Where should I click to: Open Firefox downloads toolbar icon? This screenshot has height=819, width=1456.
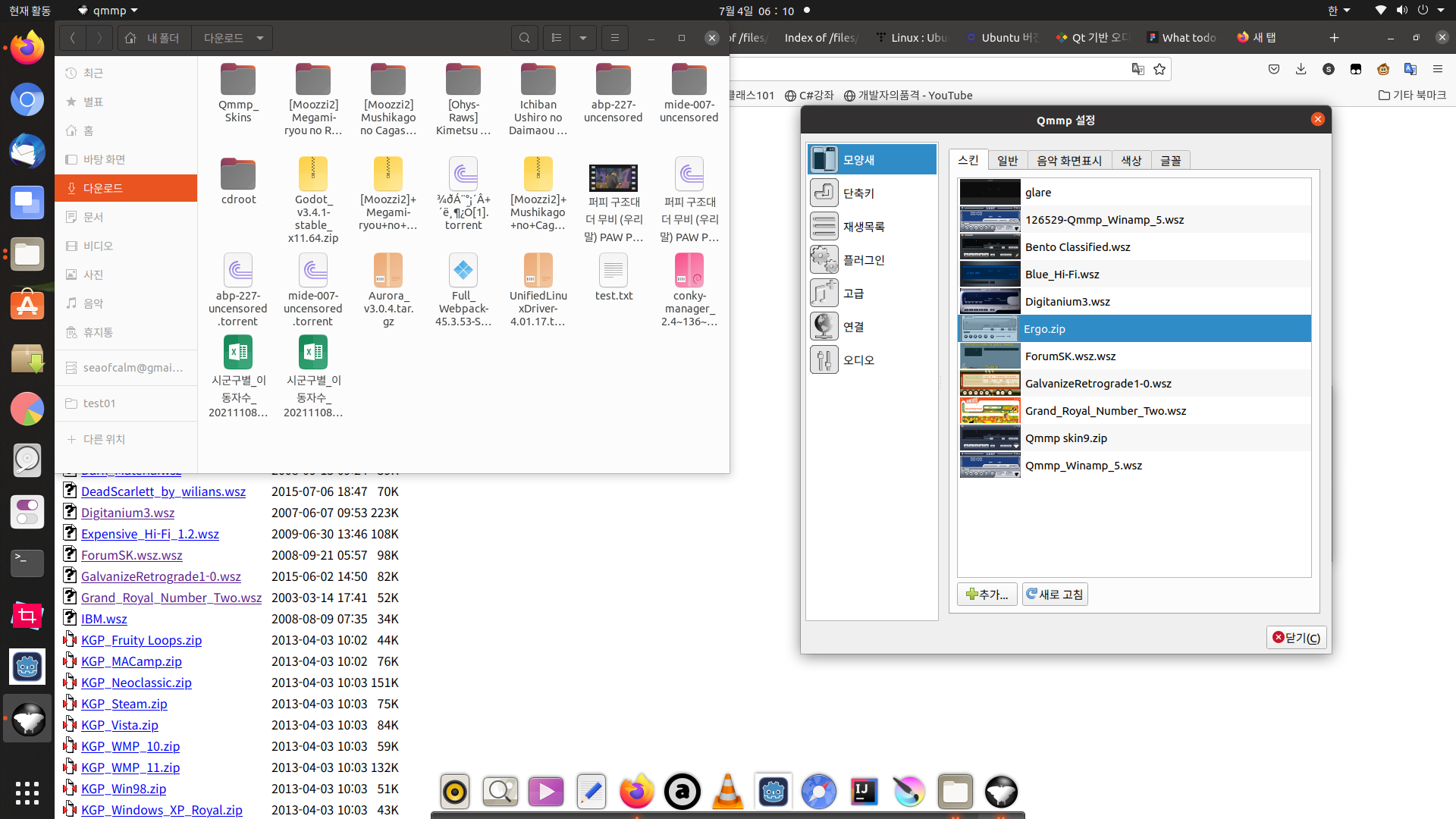coord(1301,69)
